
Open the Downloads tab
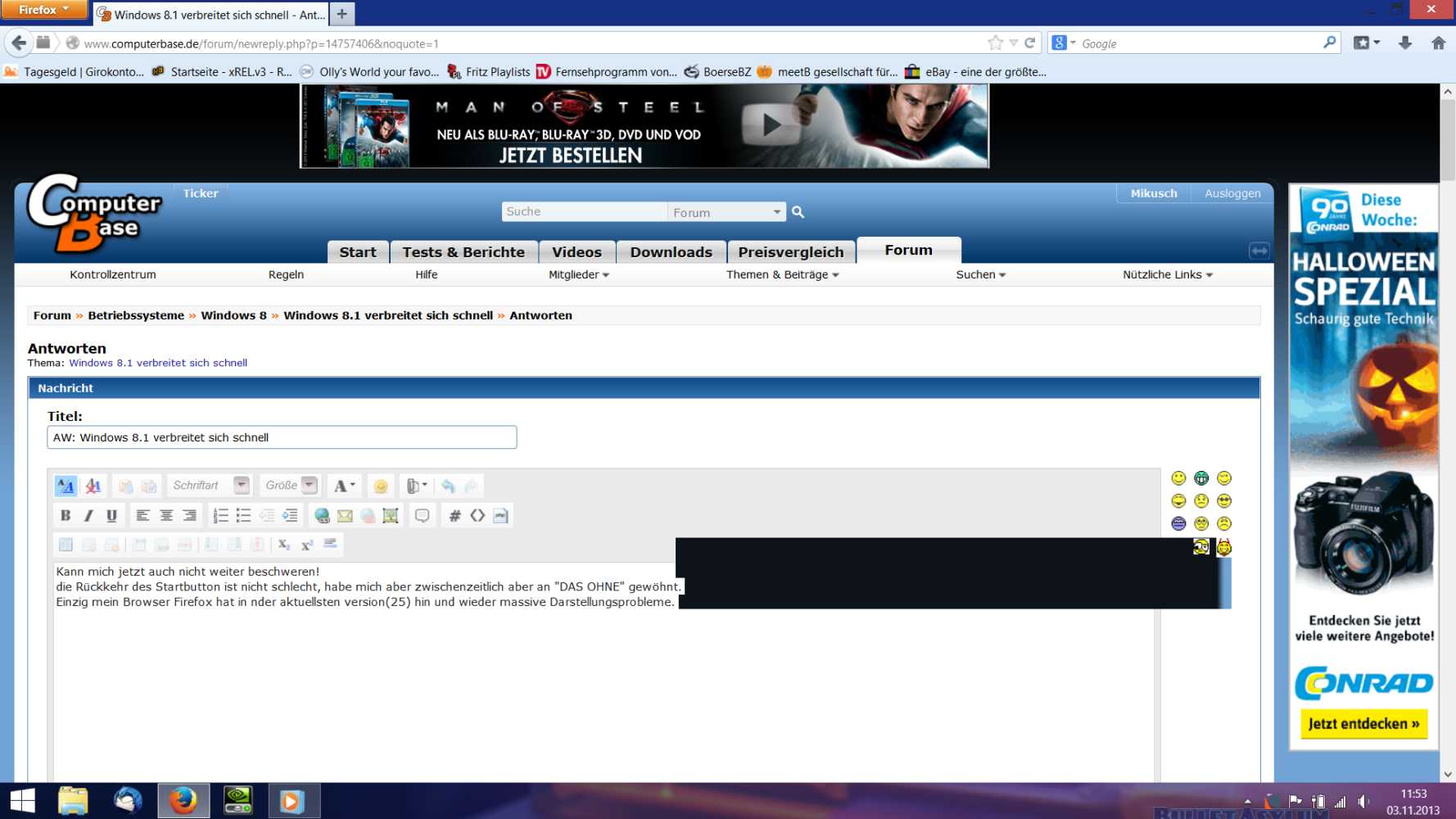tap(671, 252)
